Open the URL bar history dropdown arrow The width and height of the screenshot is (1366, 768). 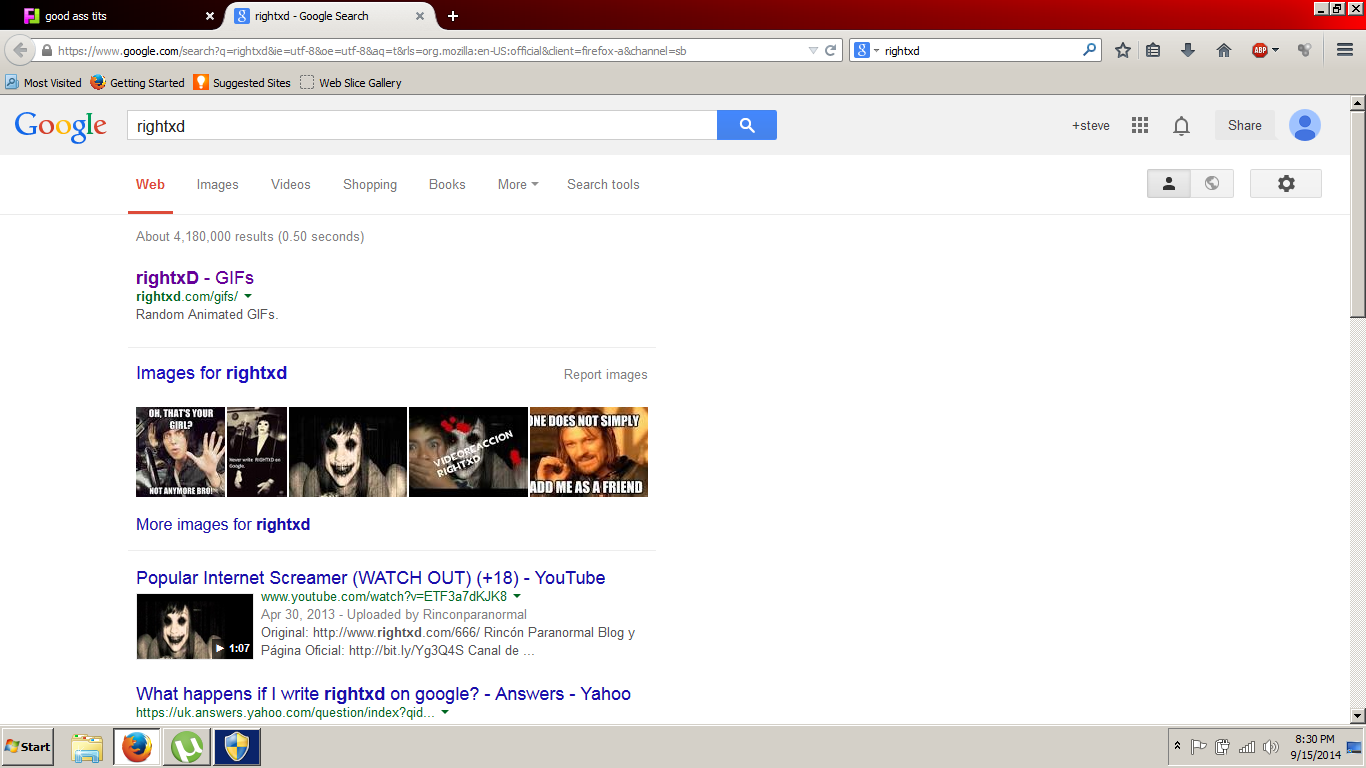(x=813, y=50)
